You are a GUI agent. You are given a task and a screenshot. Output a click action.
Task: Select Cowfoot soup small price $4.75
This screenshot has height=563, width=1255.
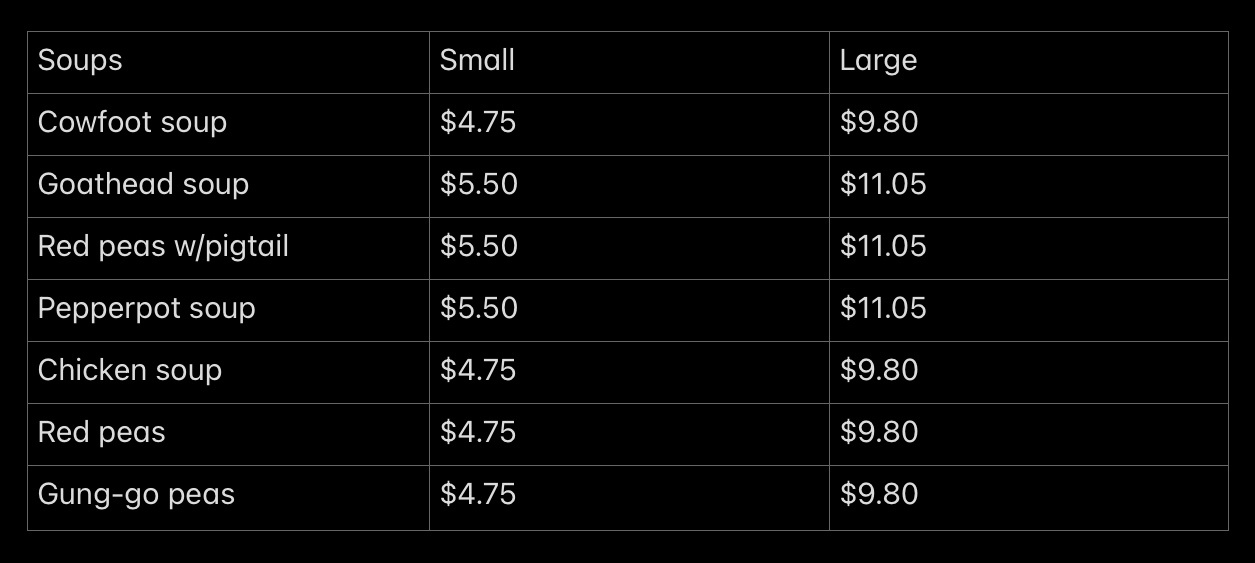pos(629,124)
